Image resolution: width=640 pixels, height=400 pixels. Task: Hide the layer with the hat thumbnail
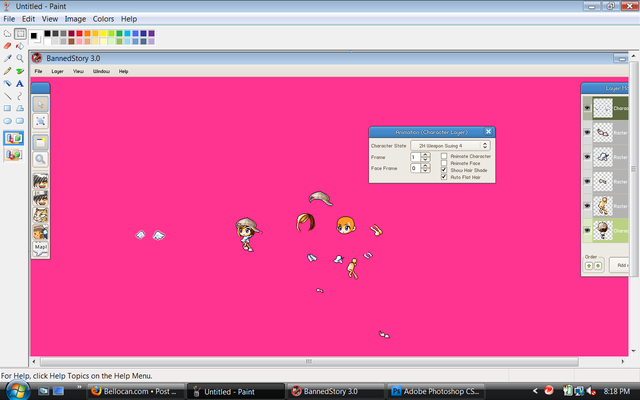point(587,157)
